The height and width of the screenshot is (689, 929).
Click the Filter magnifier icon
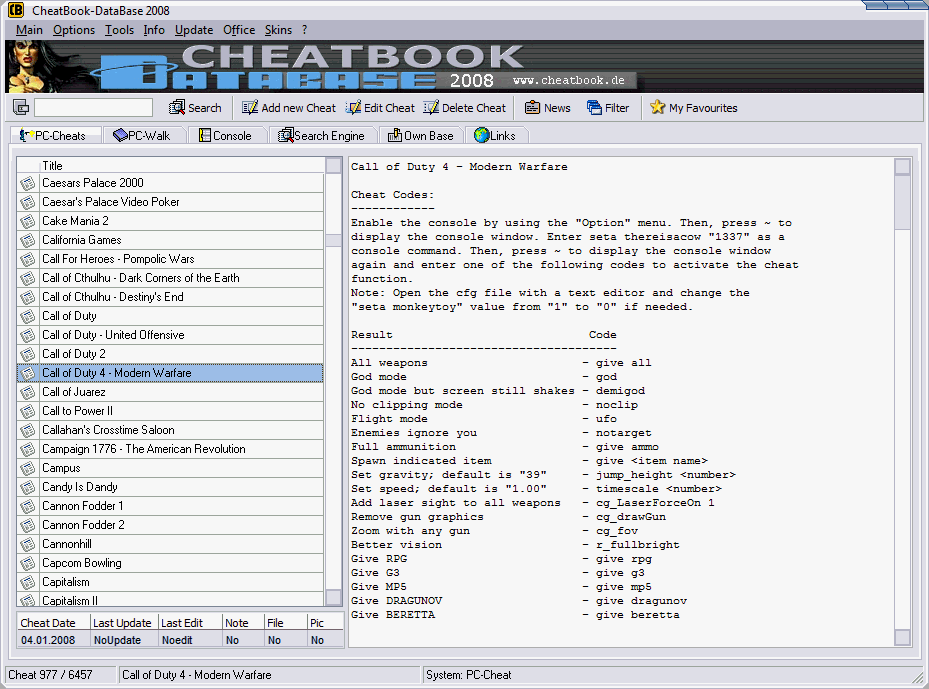click(593, 107)
